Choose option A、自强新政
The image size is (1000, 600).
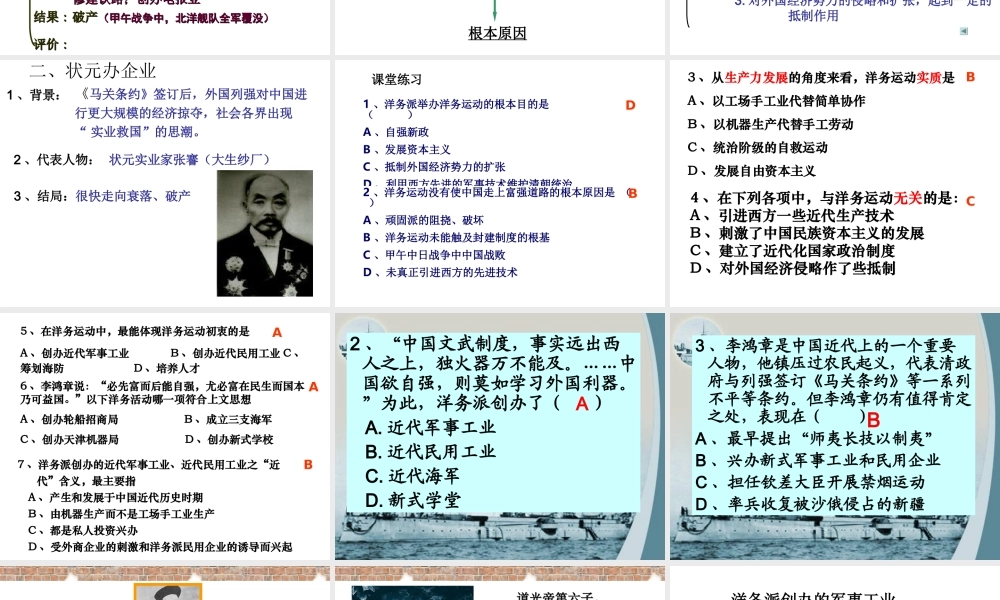(396, 132)
